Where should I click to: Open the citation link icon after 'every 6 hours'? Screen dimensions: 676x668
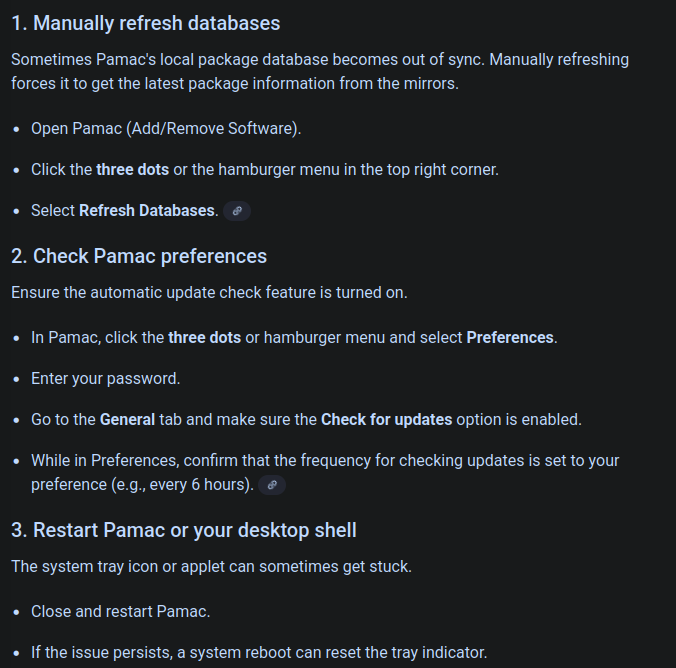coord(271,485)
